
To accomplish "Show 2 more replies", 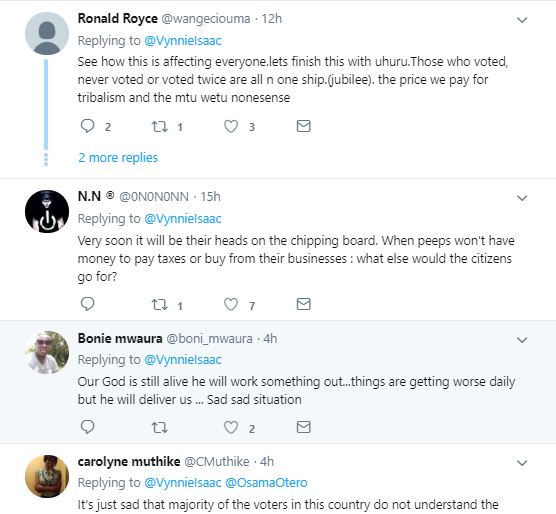I will pos(118,158).
